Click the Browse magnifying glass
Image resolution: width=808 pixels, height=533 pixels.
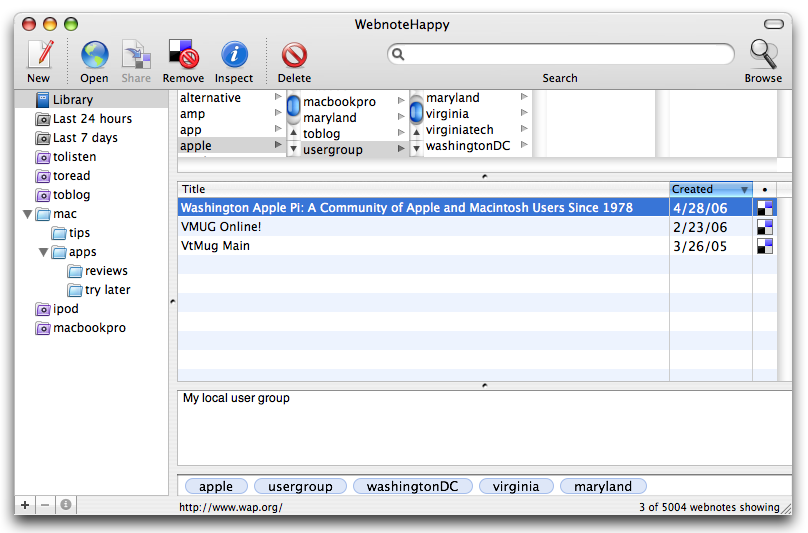[x=763, y=55]
